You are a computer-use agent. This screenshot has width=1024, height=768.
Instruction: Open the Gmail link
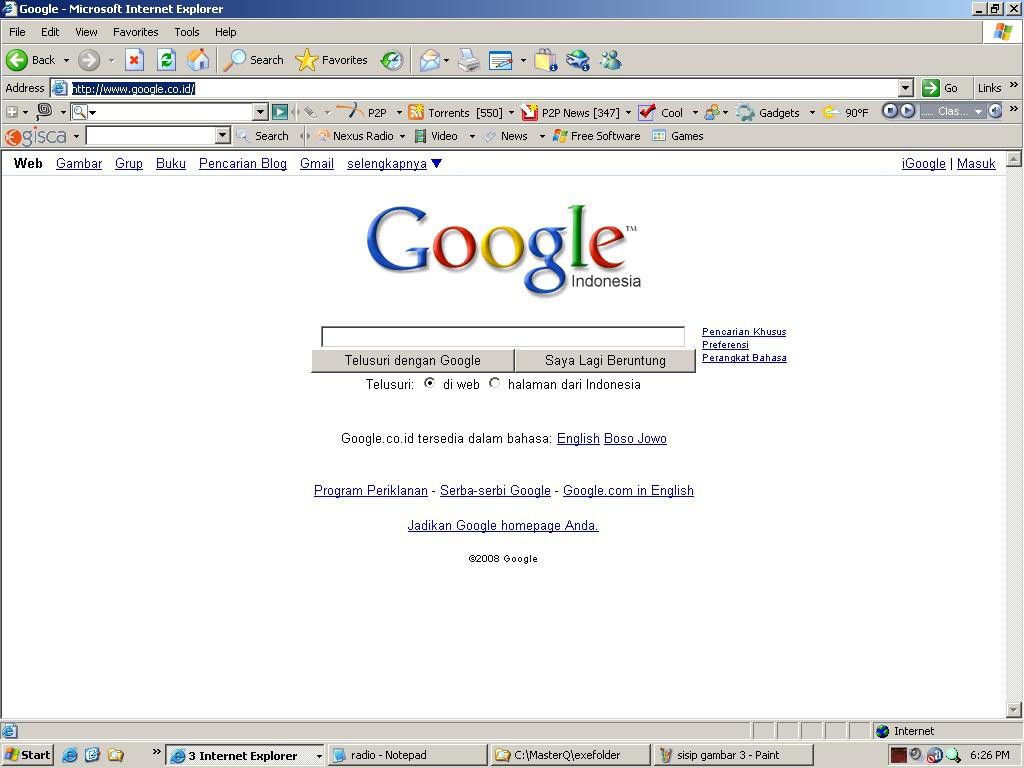[x=317, y=163]
